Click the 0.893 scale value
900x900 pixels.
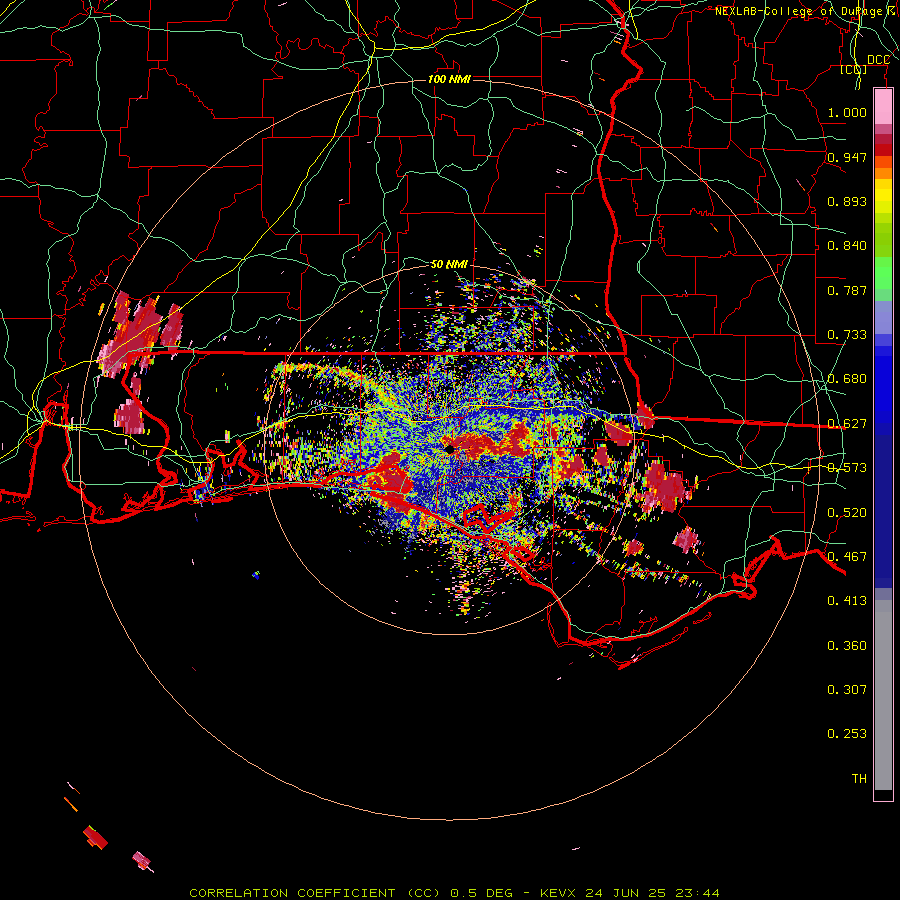click(847, 201)
